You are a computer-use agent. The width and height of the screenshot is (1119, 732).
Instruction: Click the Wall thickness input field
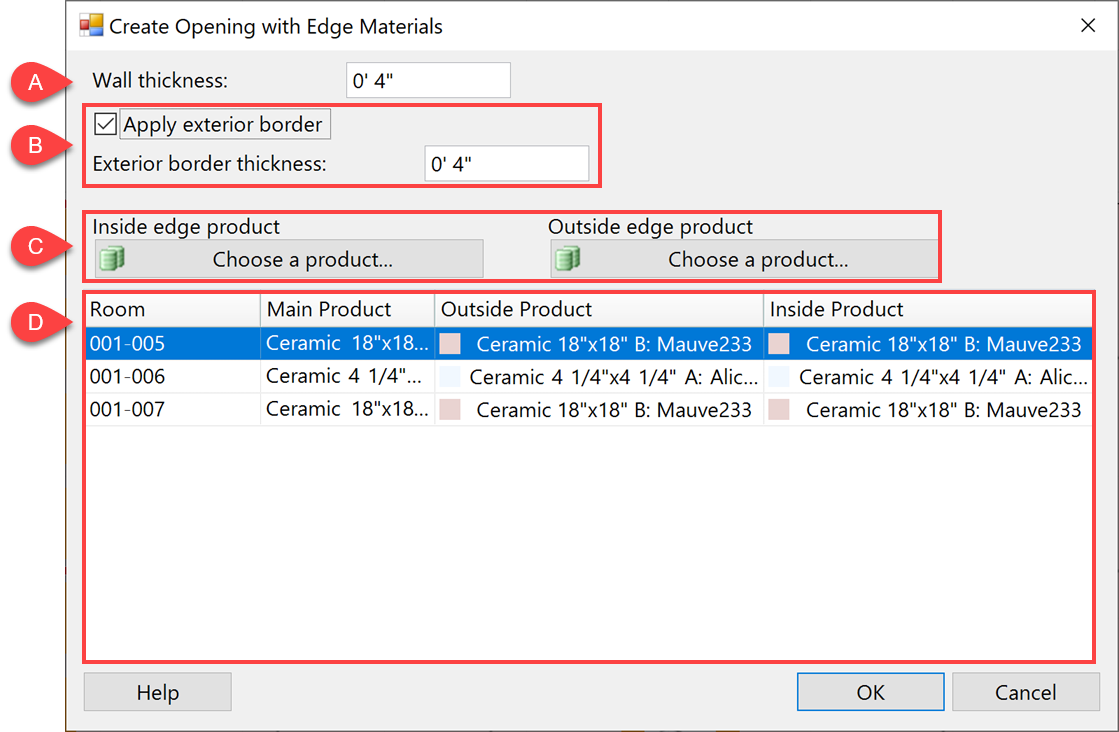(x=428, y=80)
